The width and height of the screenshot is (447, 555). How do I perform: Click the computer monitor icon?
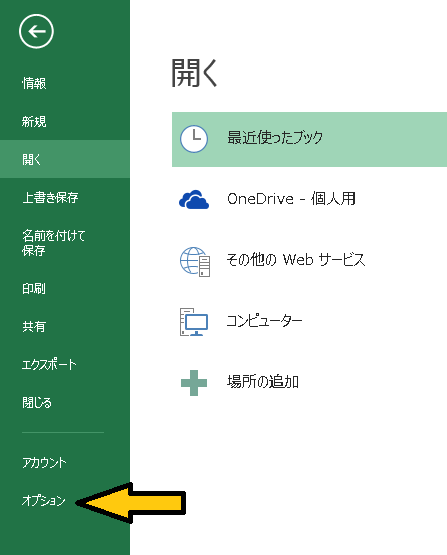point(194,322)
